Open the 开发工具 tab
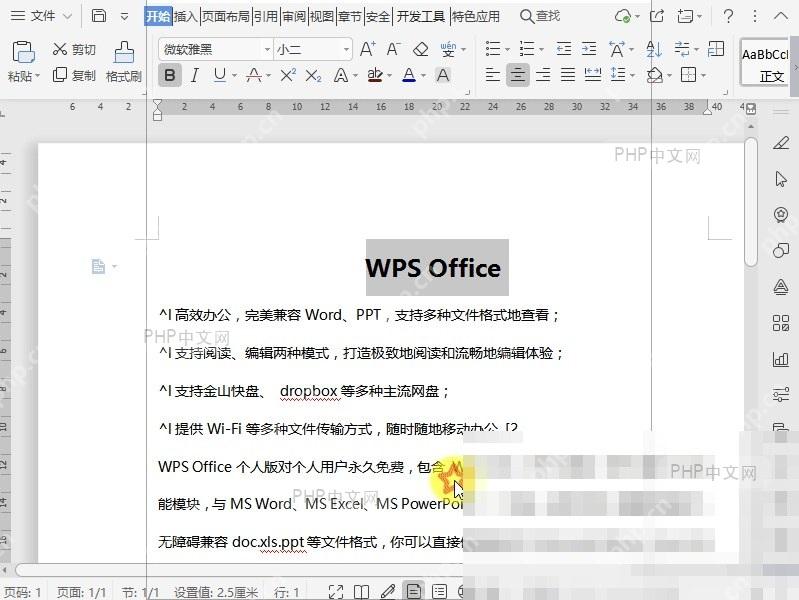Image resolution: width=799 pixels, height=600 pixels. pyautogui.click(x=420, y=16)
